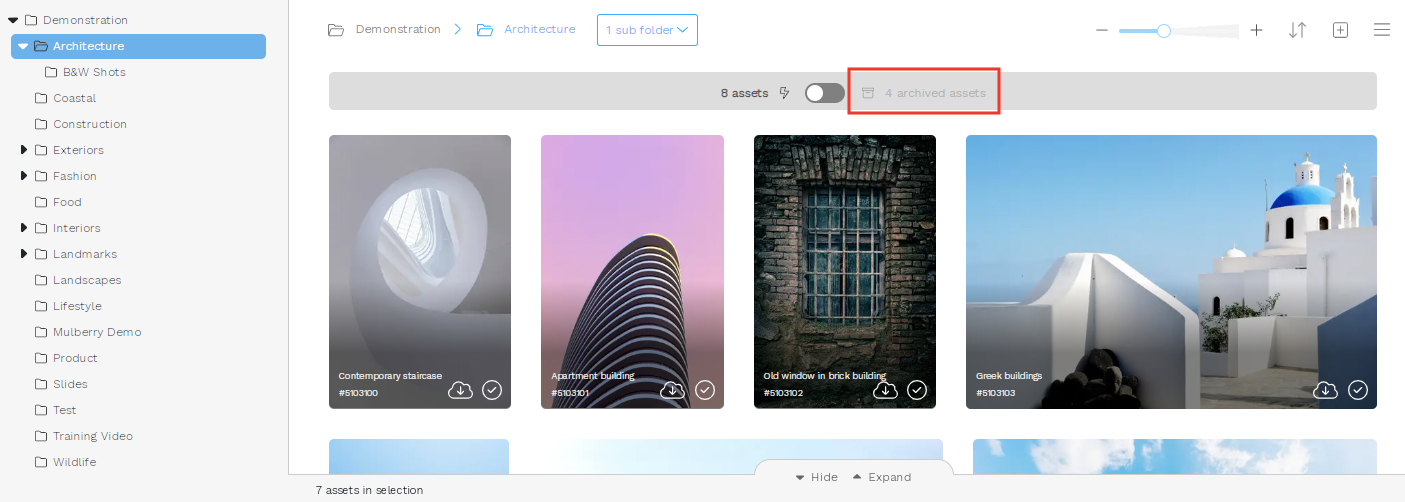Go to Demonstration in breadcrumb
1405x502 pixels.
click(x=398, y=29)
